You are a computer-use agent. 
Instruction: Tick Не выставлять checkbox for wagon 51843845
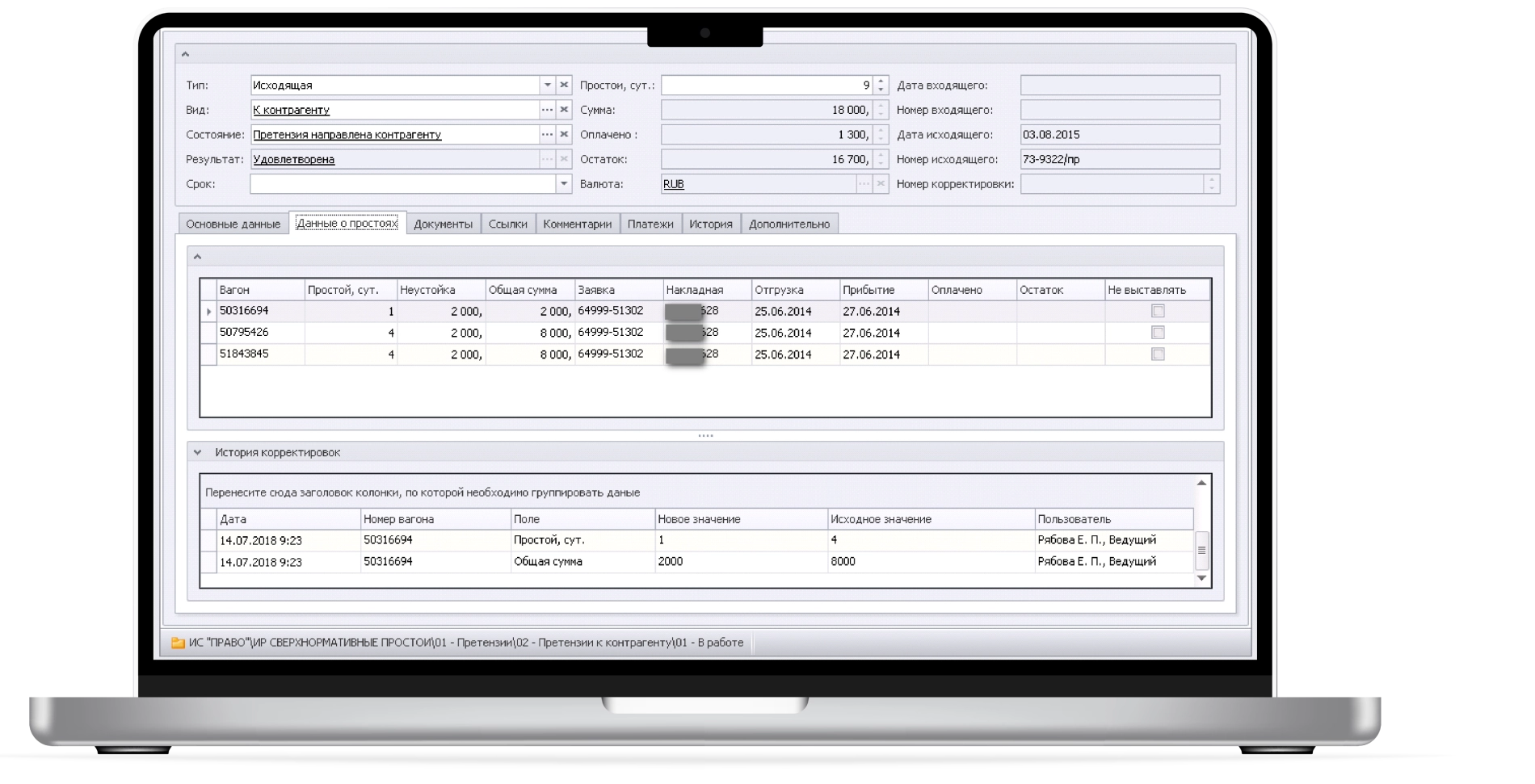(x=1158, y=354)
